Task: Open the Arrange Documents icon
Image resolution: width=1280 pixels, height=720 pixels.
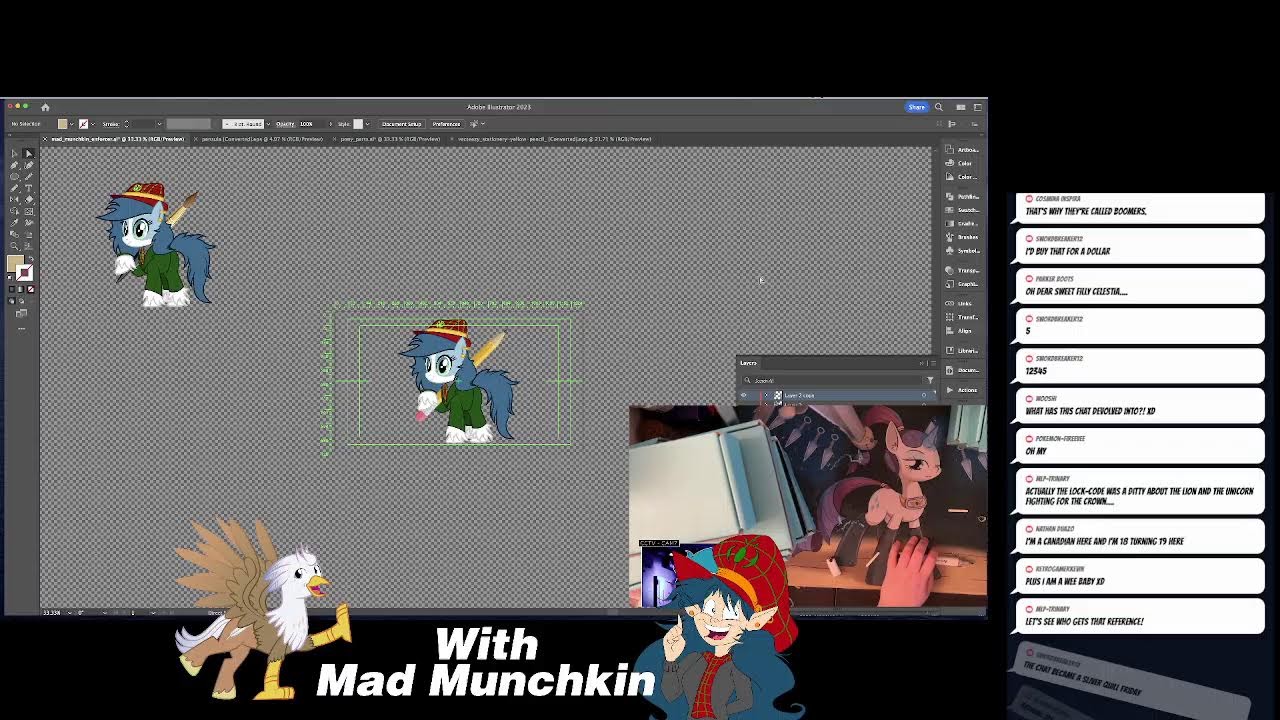Action: [x=960, y=107]
